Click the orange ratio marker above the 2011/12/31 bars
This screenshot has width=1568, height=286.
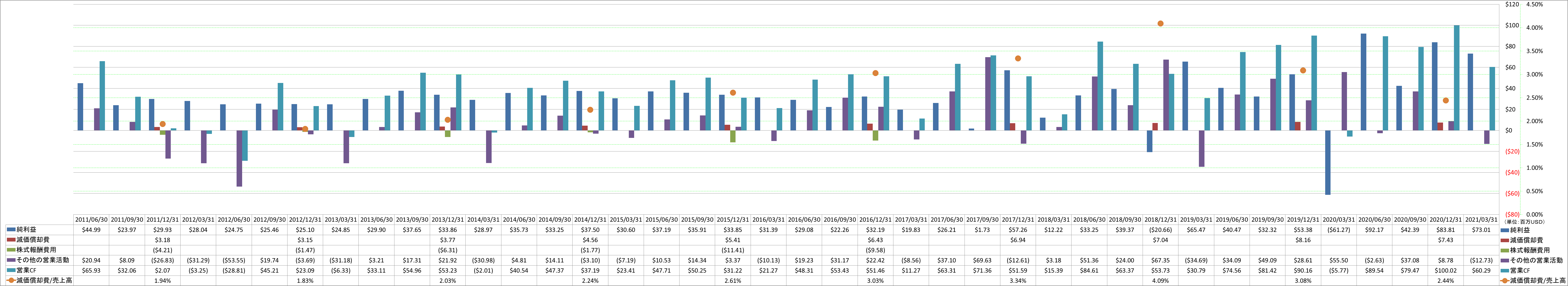[x=163, y=124]
